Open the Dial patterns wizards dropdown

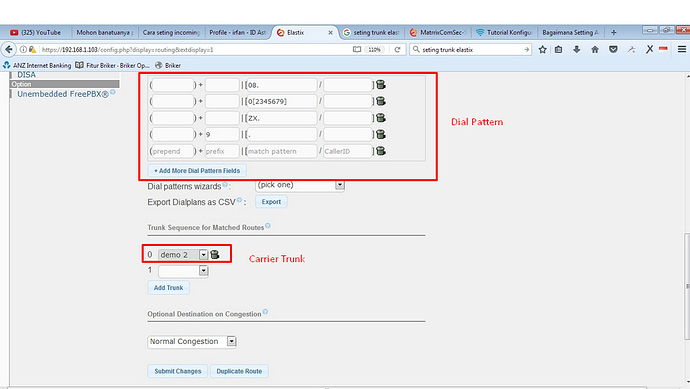pyautogui.click(x=300, y=185)
